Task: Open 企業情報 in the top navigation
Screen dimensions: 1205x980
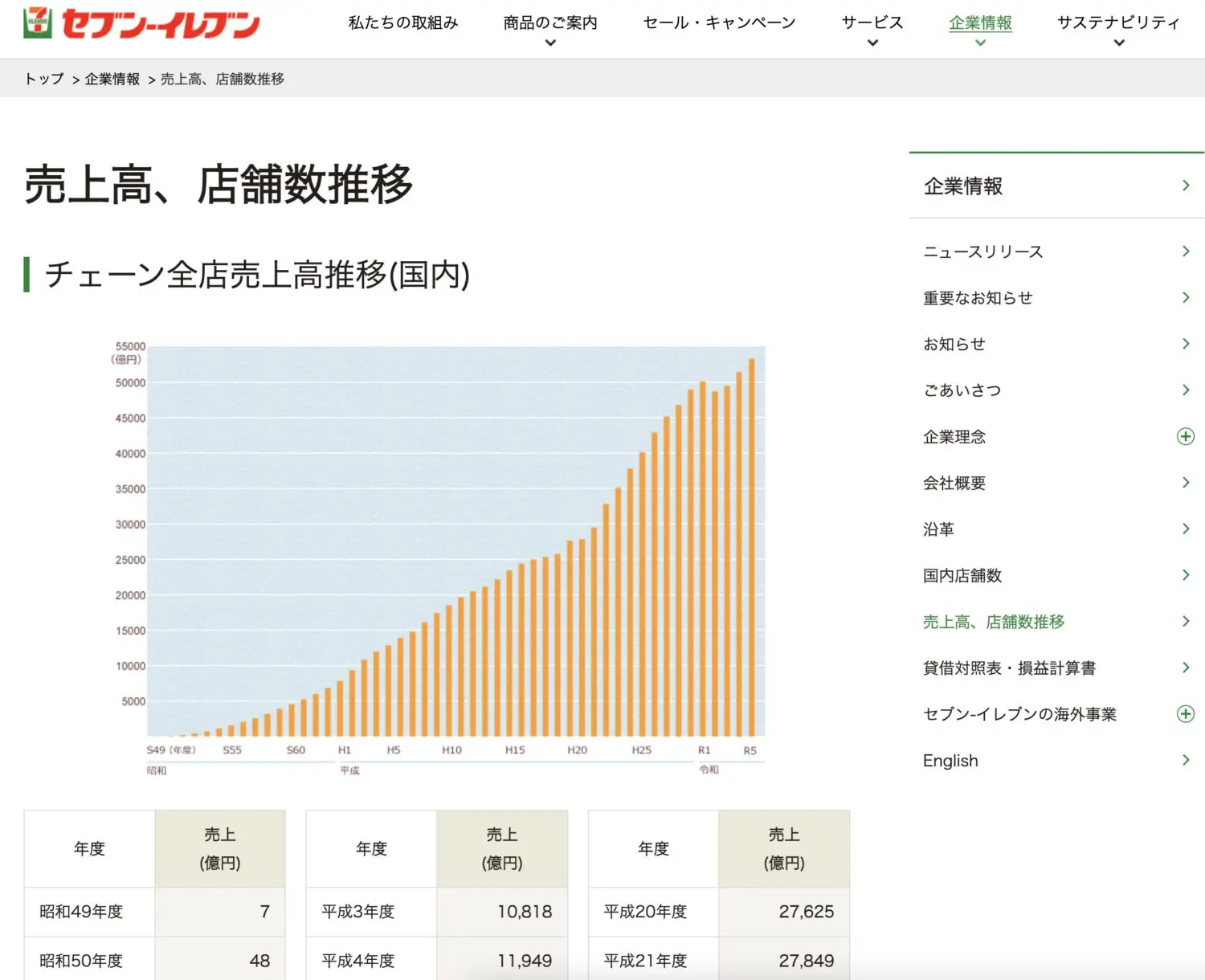Action: click(980, 23)
